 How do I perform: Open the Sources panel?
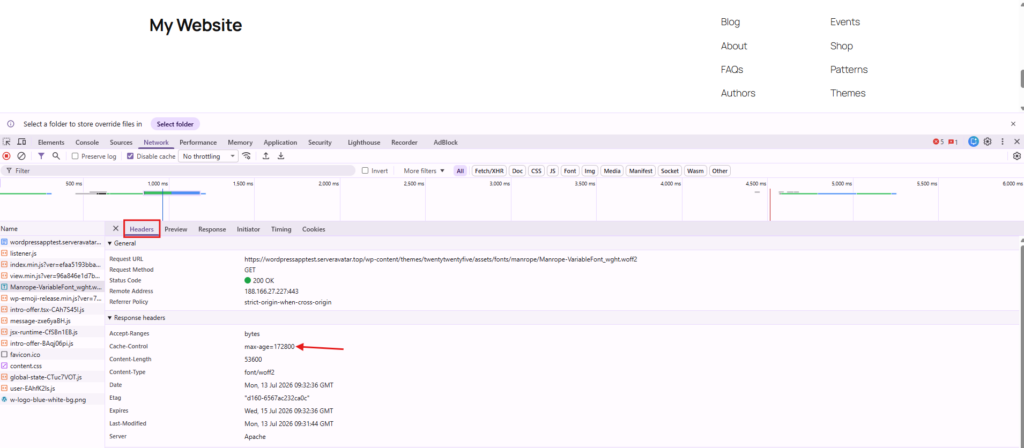pyautogui.click(x=121, y=142)
